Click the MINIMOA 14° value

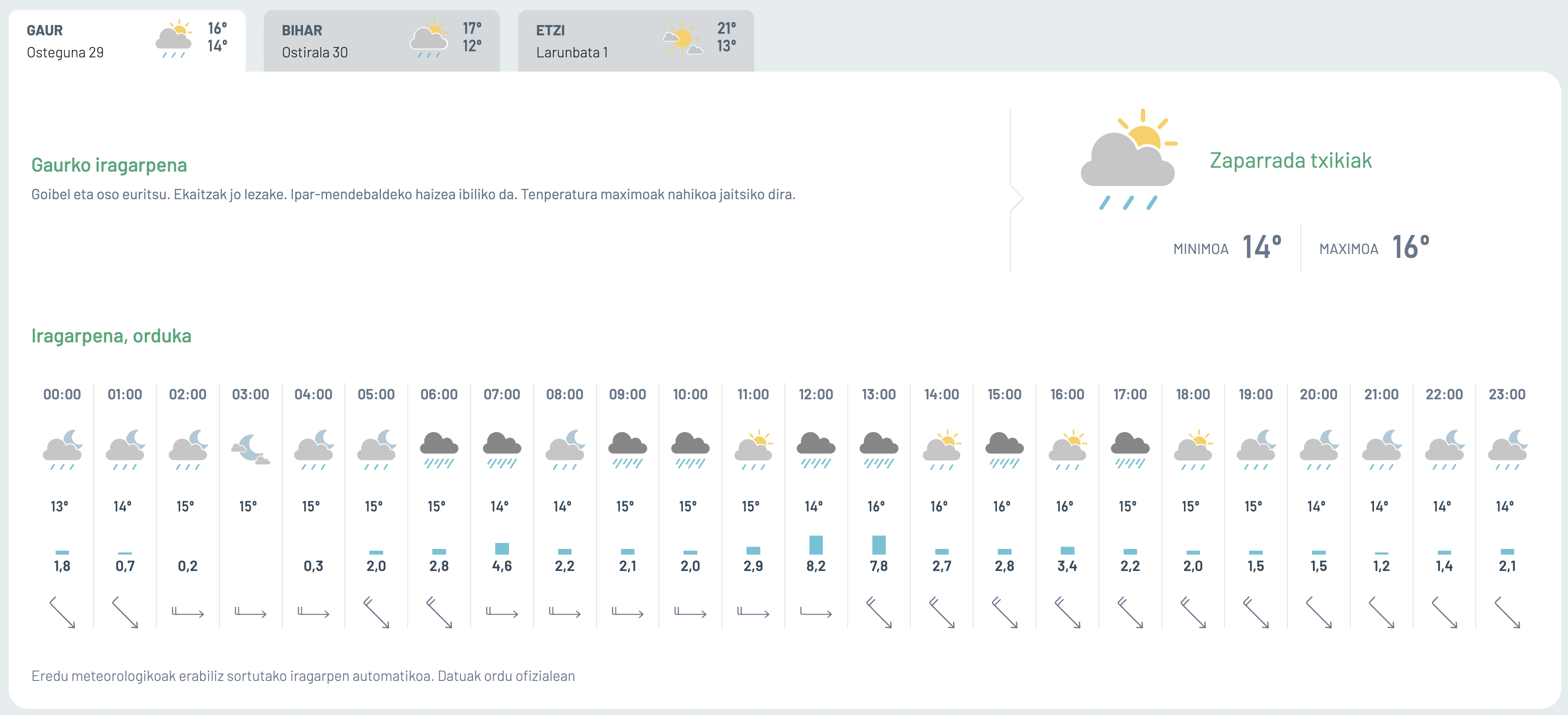(x=1262, y=247)
